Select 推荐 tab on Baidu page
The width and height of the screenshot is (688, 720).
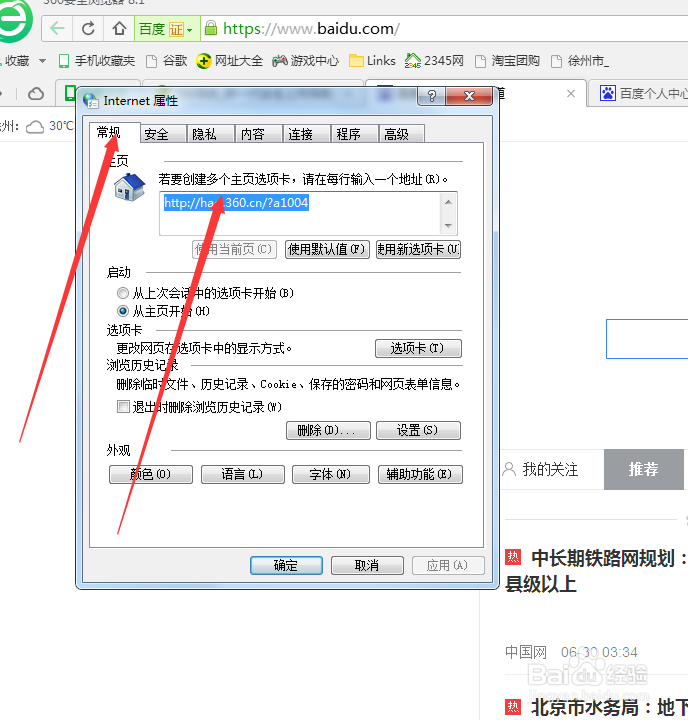(x=643, y=469)
